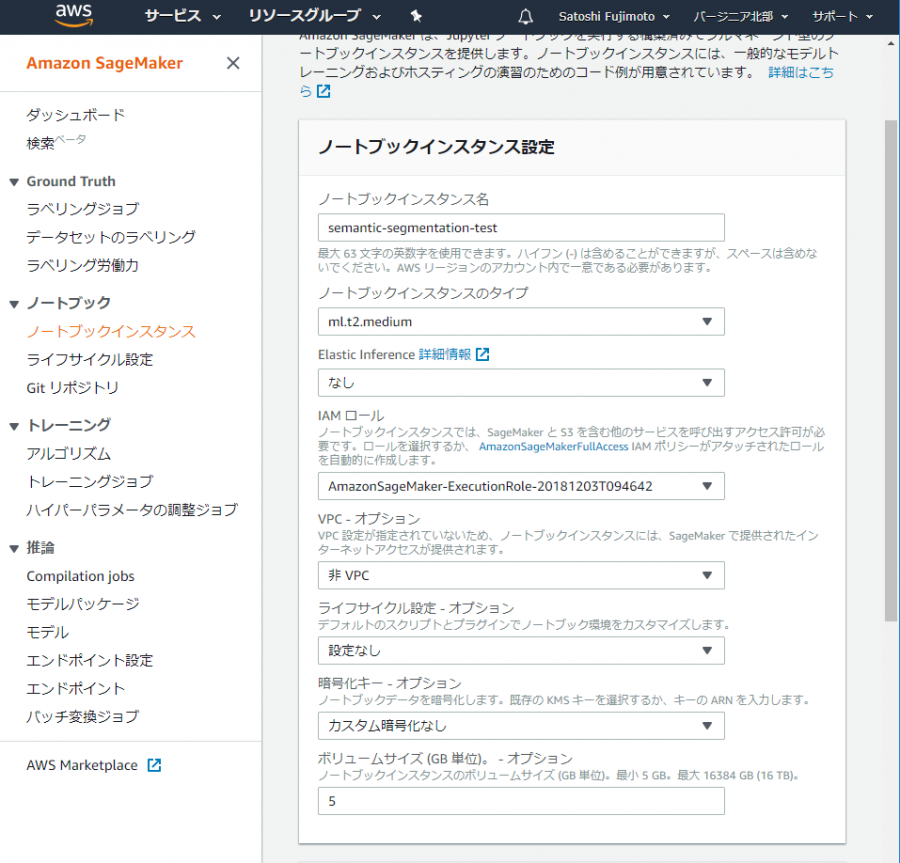
Task: Open ラベリングジョブ page
Action: pos(83,209)
